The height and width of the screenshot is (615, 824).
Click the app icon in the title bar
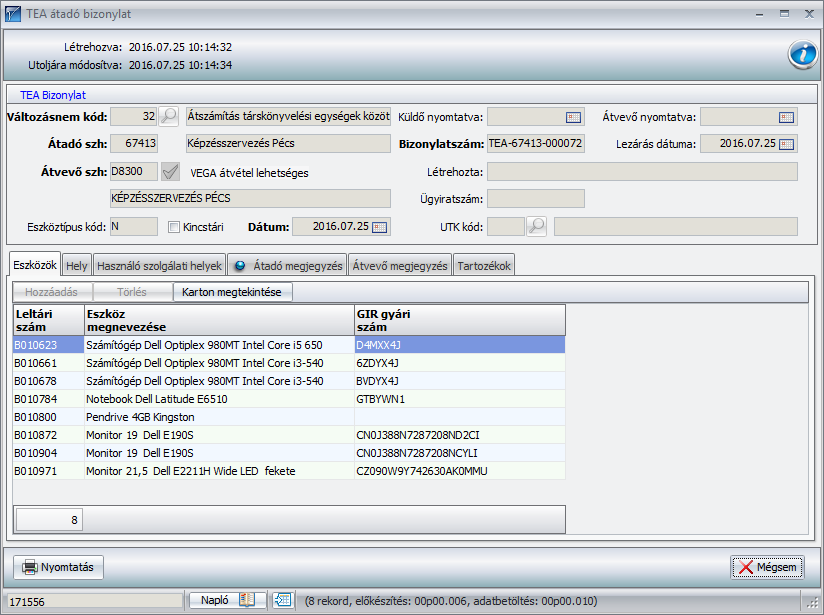(13, 14)
